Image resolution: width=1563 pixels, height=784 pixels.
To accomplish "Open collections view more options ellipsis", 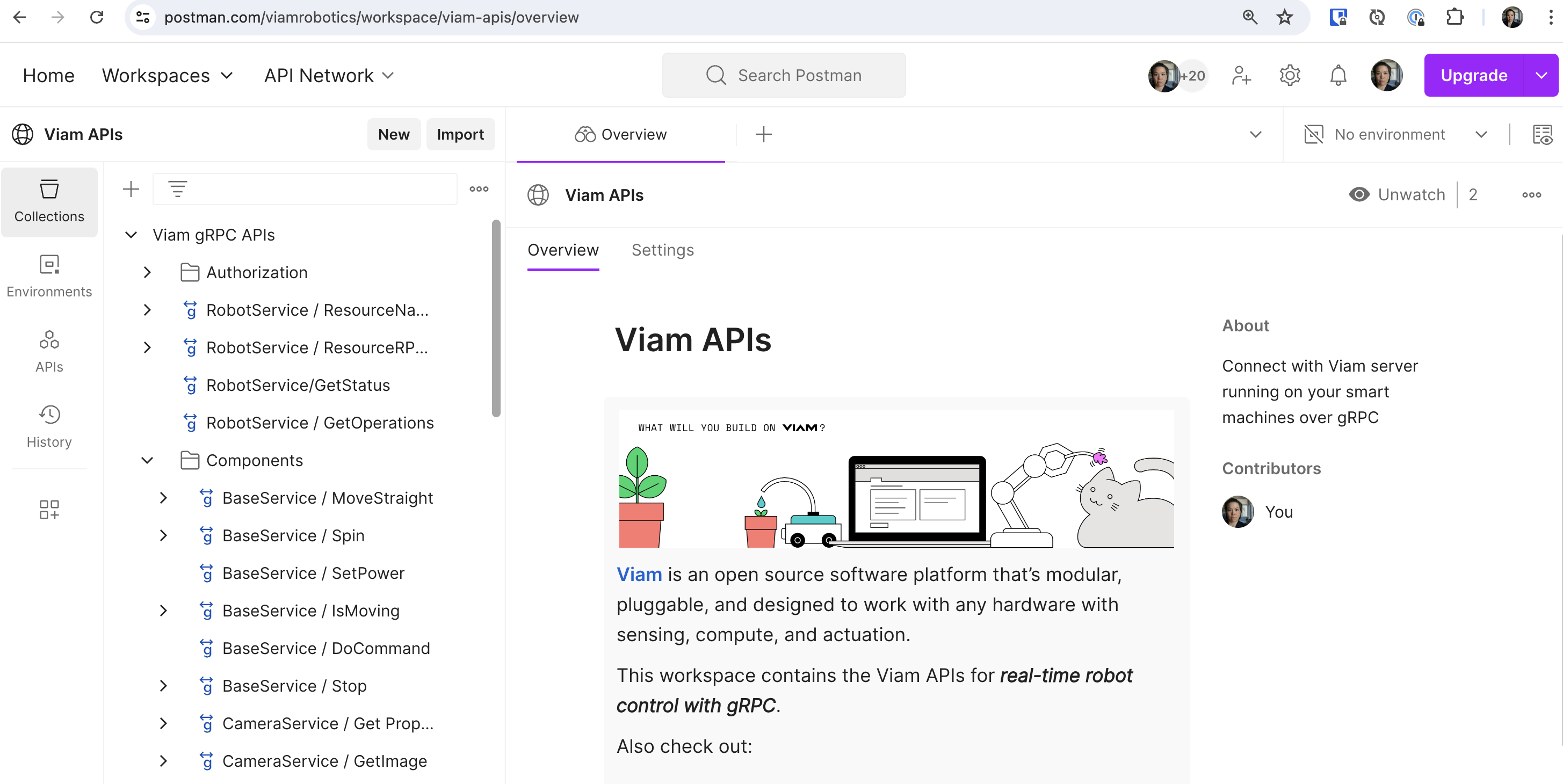I will tap(479, 190).
